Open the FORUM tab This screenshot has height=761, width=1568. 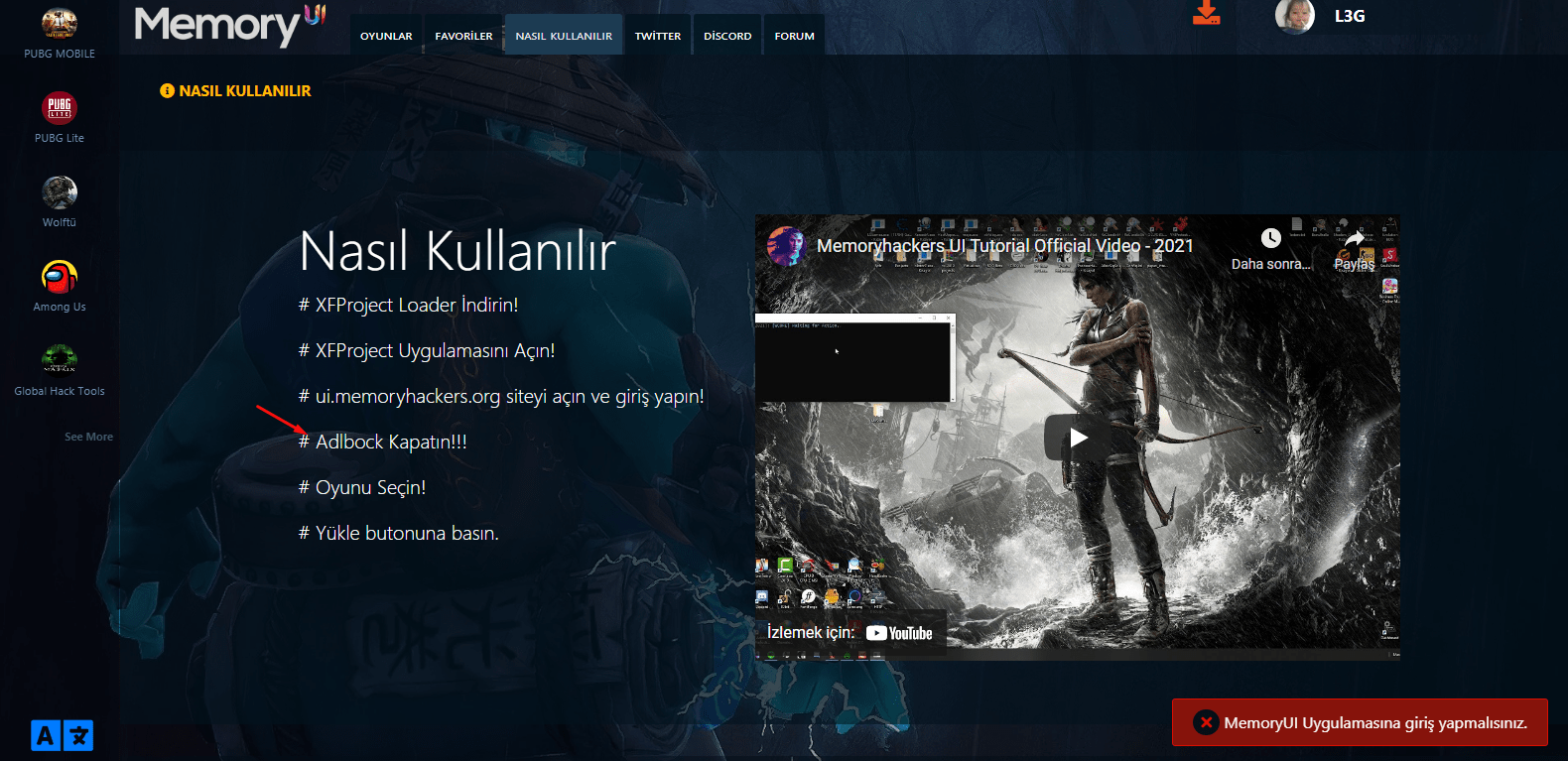[794, 36]
